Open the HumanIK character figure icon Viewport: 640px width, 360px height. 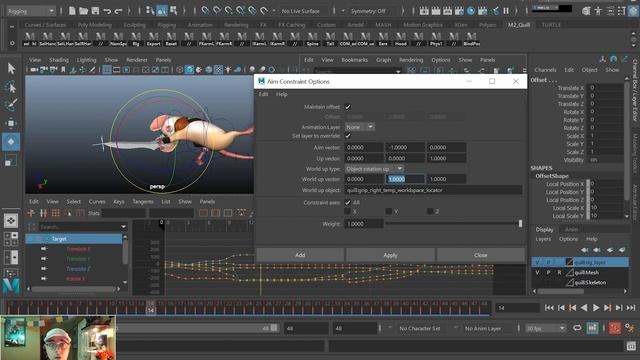[x=598, y=11]
